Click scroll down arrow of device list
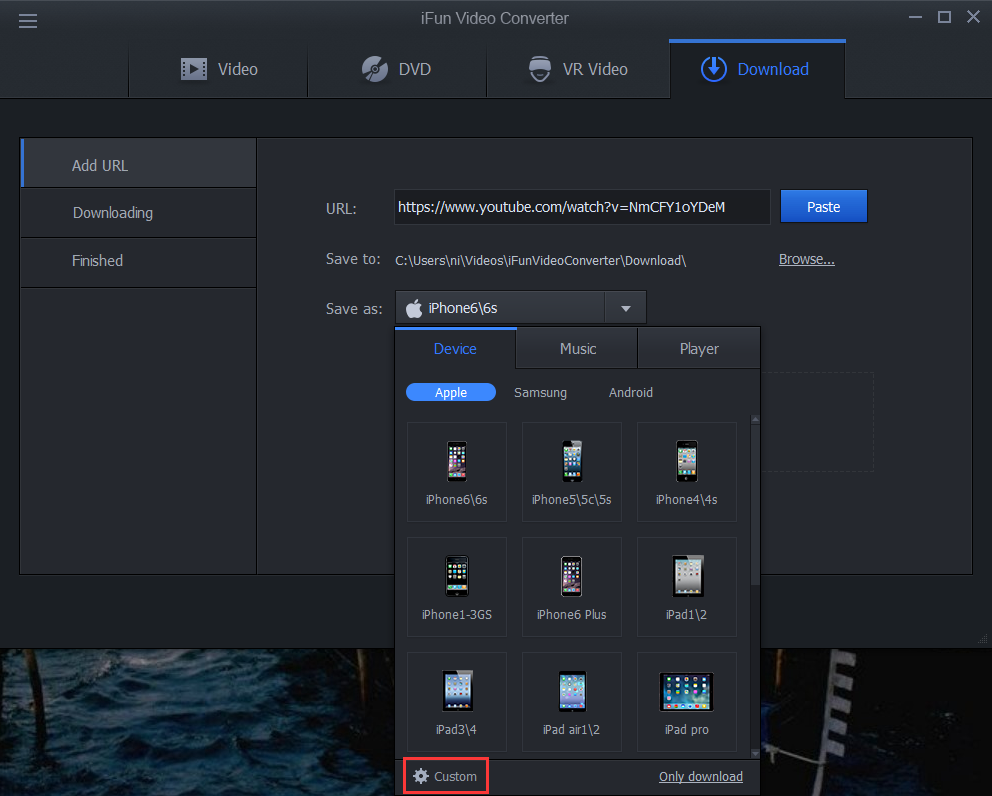The width and height of the screenshot is (992, 796). [755, 754]
